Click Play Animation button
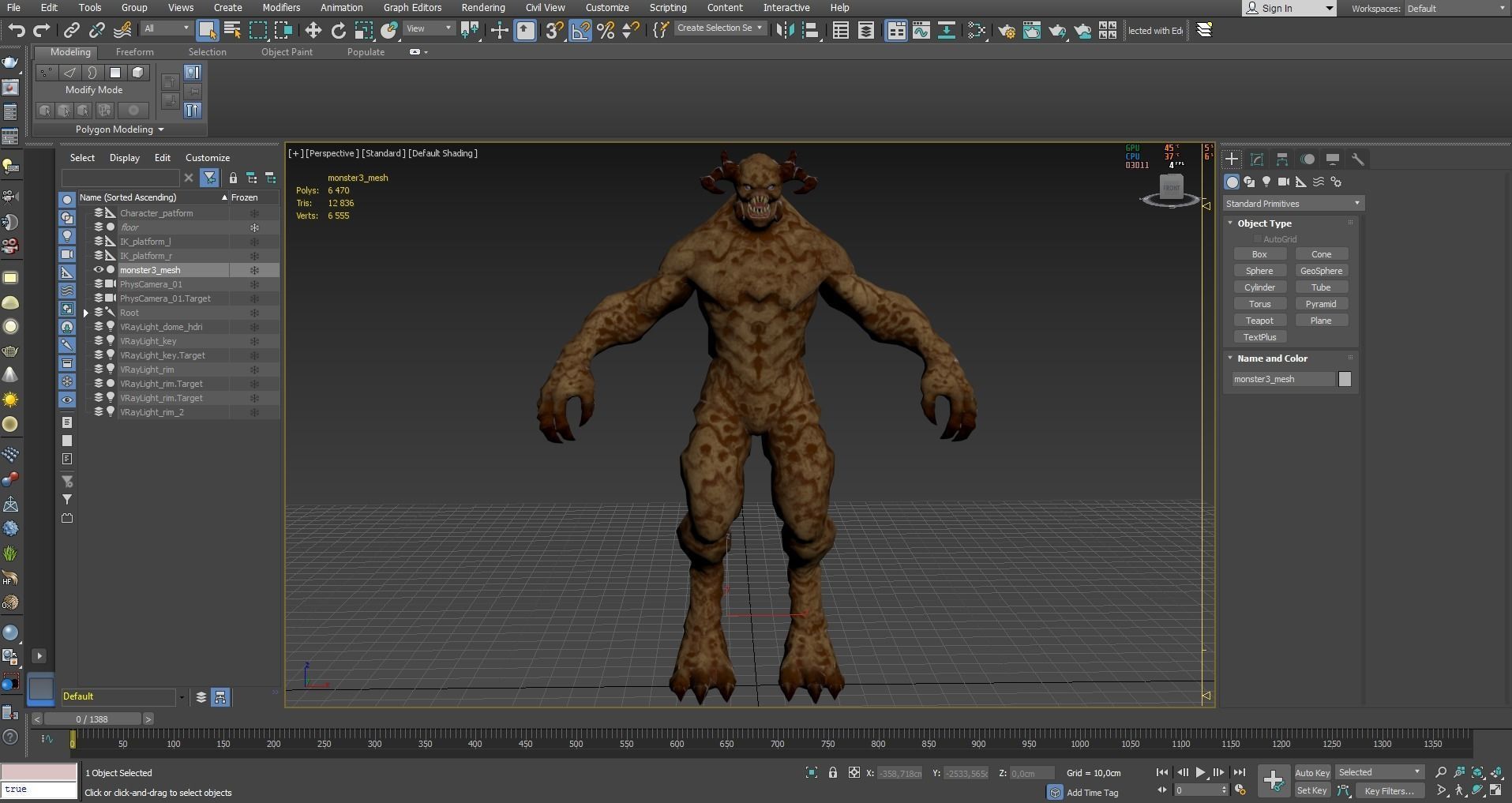 click(1200, 773)
